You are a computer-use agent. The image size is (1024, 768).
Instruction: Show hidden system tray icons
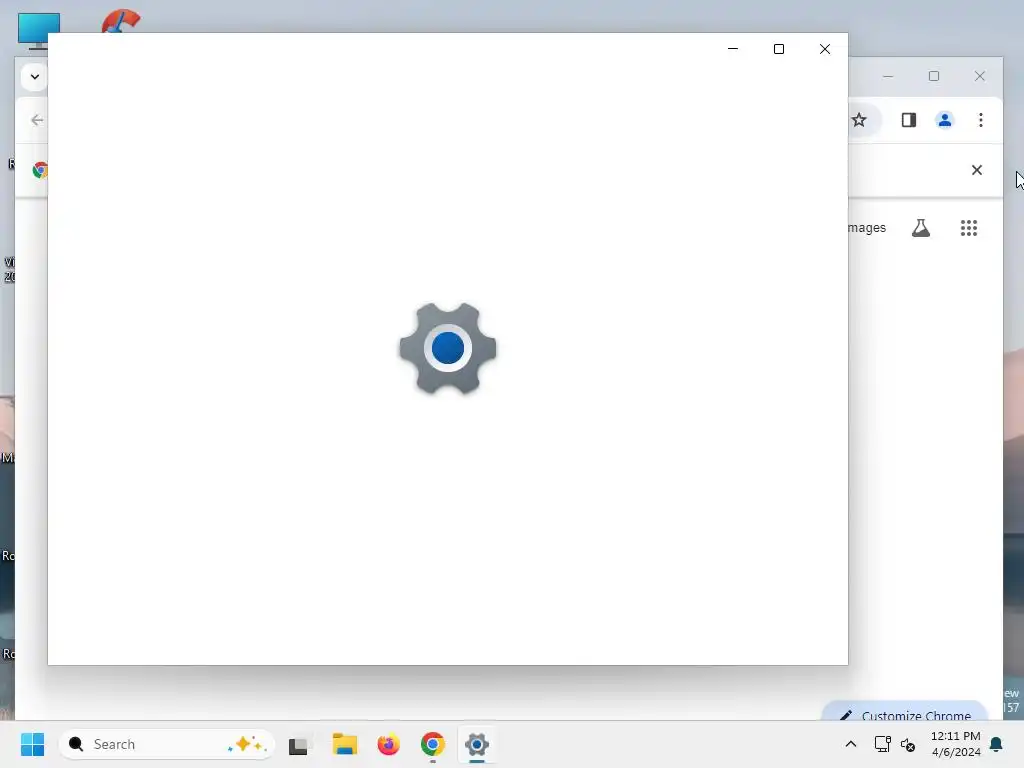(850, 744)
